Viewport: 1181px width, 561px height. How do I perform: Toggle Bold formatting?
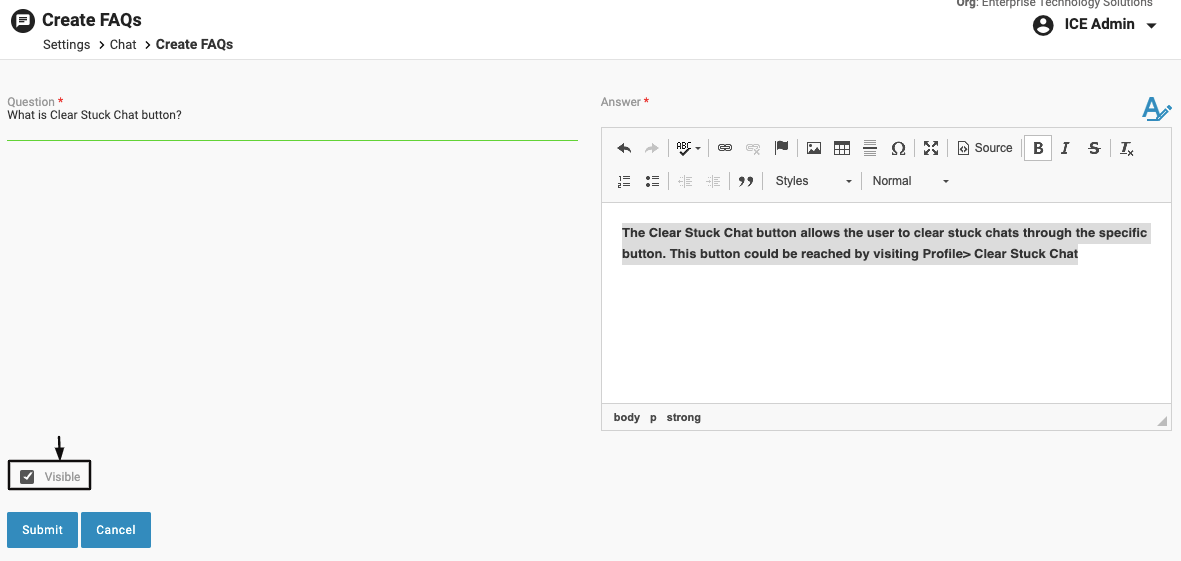pos(1038,148)
